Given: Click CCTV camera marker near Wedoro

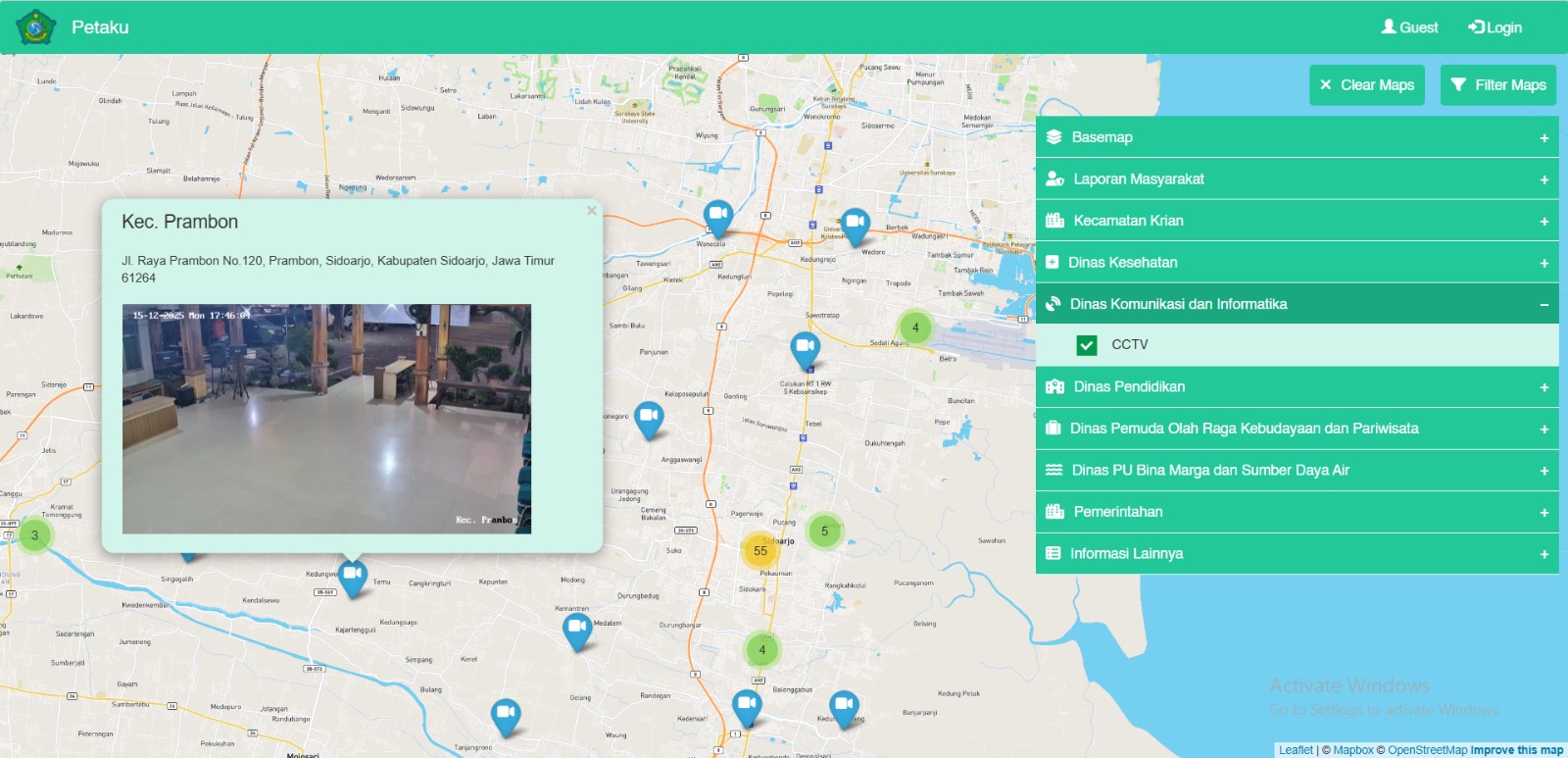Looking at the screenshot, I should tap(855, 224).
